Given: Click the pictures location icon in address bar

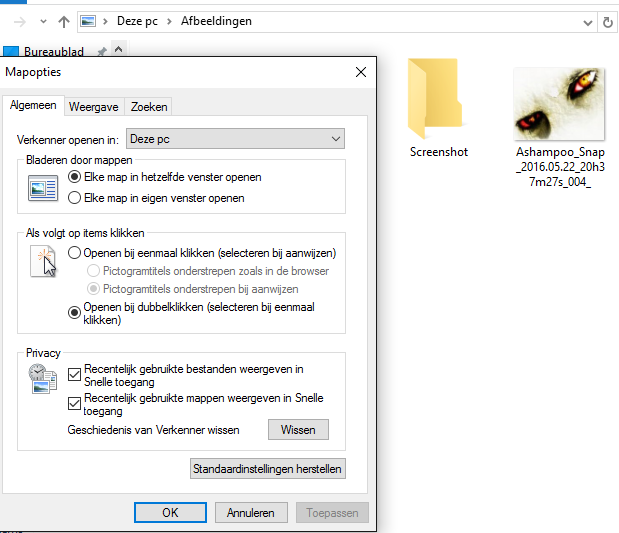Looking at the screenshot, I should point(88,21).
